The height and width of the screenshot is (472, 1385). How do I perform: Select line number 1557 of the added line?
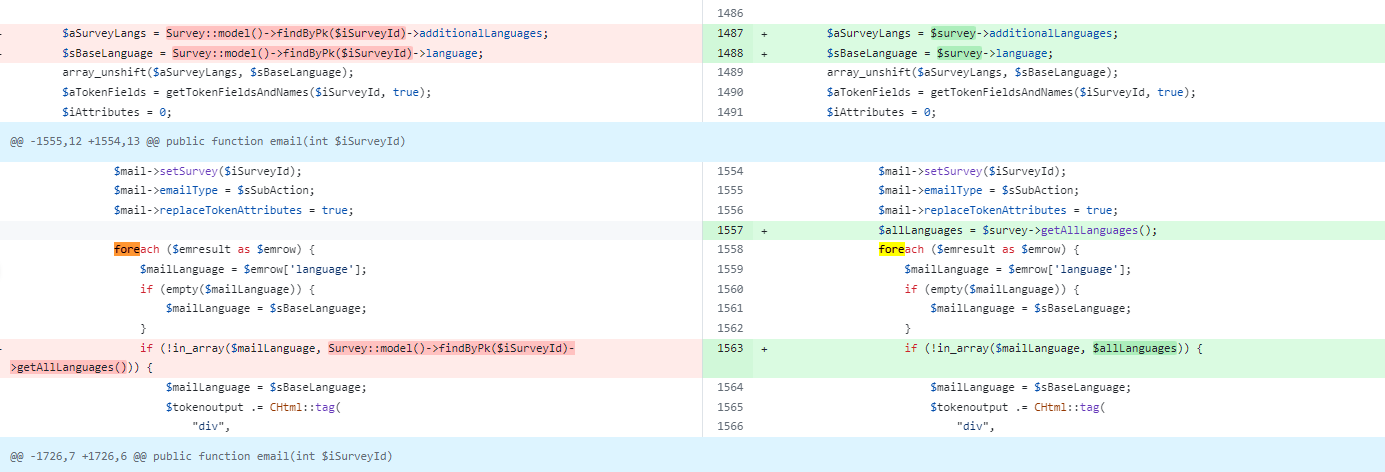tap(730, 230)
